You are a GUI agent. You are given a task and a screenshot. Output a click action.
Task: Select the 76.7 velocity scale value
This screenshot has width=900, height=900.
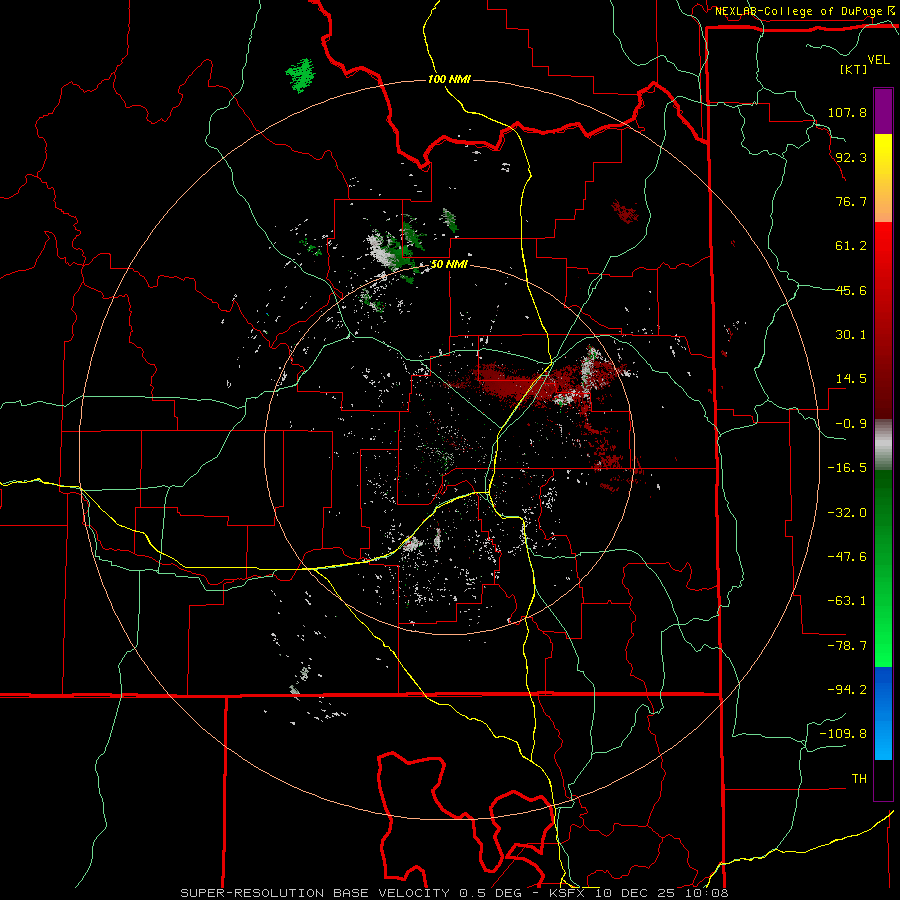[851, 201]
